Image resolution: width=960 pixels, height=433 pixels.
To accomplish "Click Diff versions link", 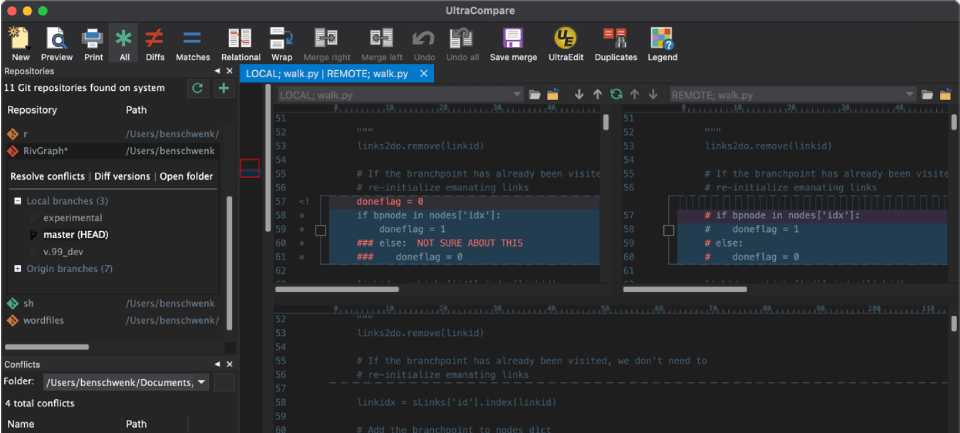I will click(122, 176).
